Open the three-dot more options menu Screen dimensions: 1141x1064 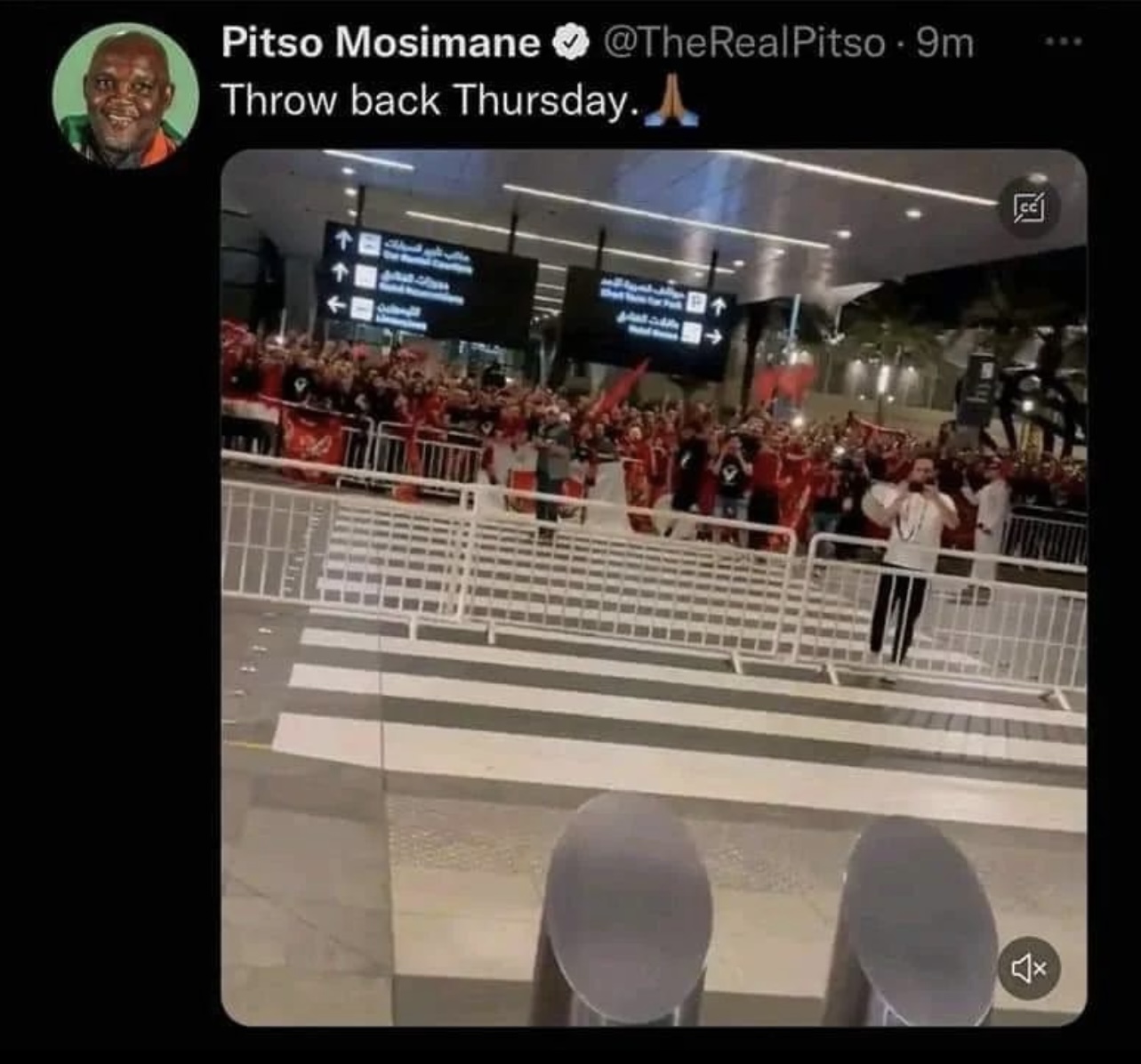coord(1064,41)
